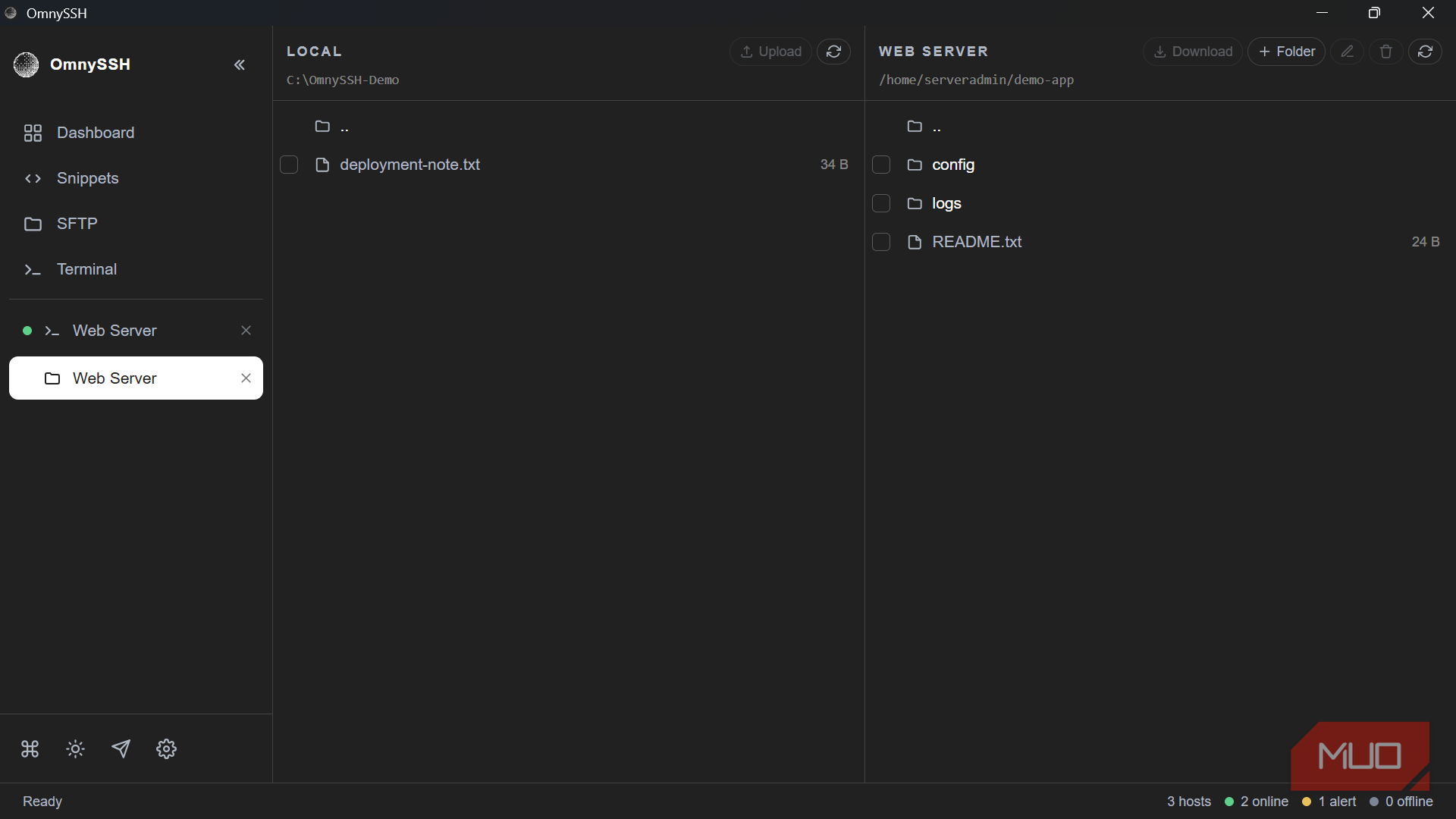
Task: Click the 34 B file size value
Action: (834, 165)
